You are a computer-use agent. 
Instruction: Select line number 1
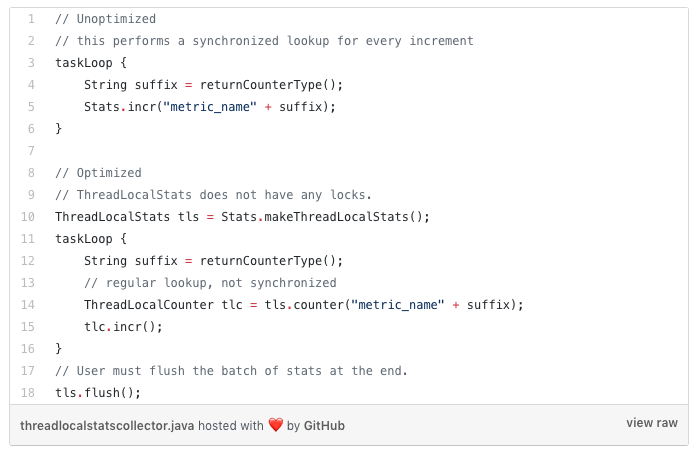pos(31,19)
